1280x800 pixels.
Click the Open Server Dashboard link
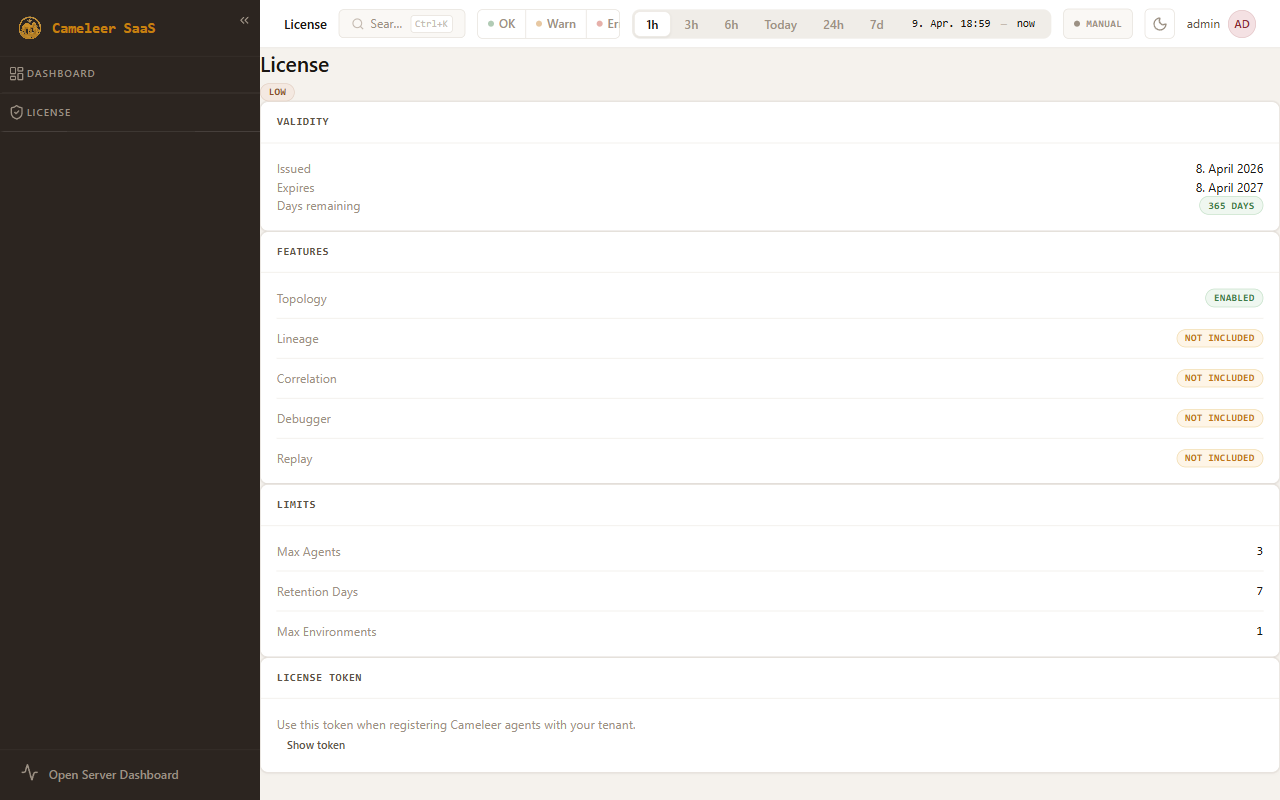point(113,774)
